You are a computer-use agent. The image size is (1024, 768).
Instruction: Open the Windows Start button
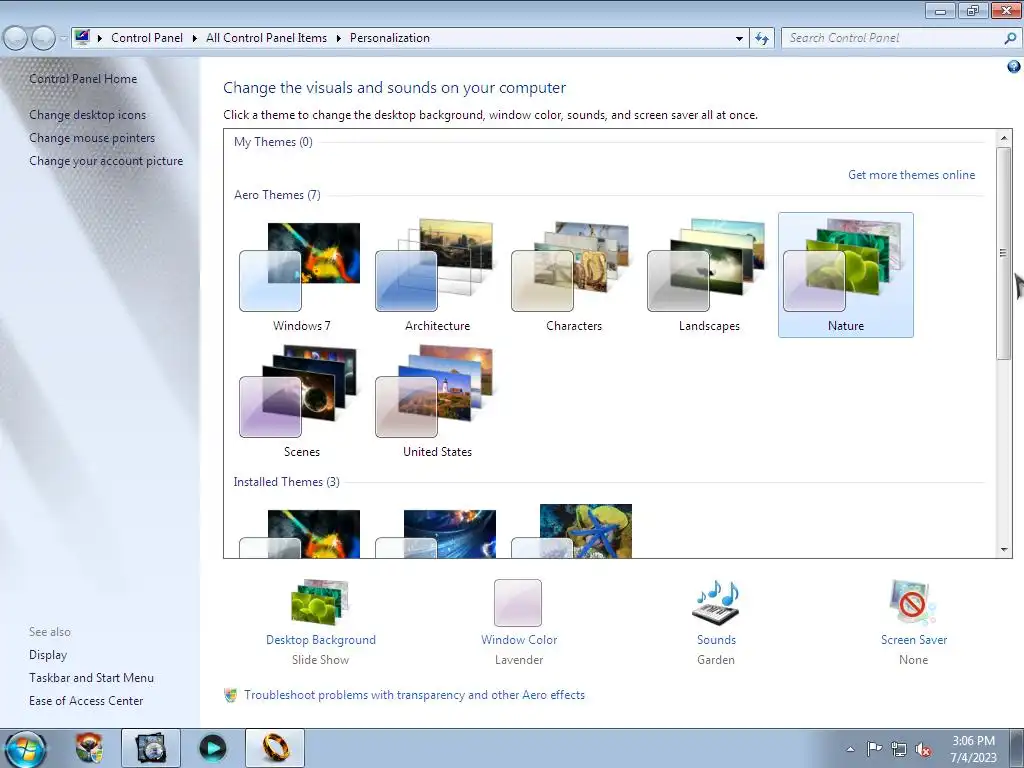tap(26, 749)
